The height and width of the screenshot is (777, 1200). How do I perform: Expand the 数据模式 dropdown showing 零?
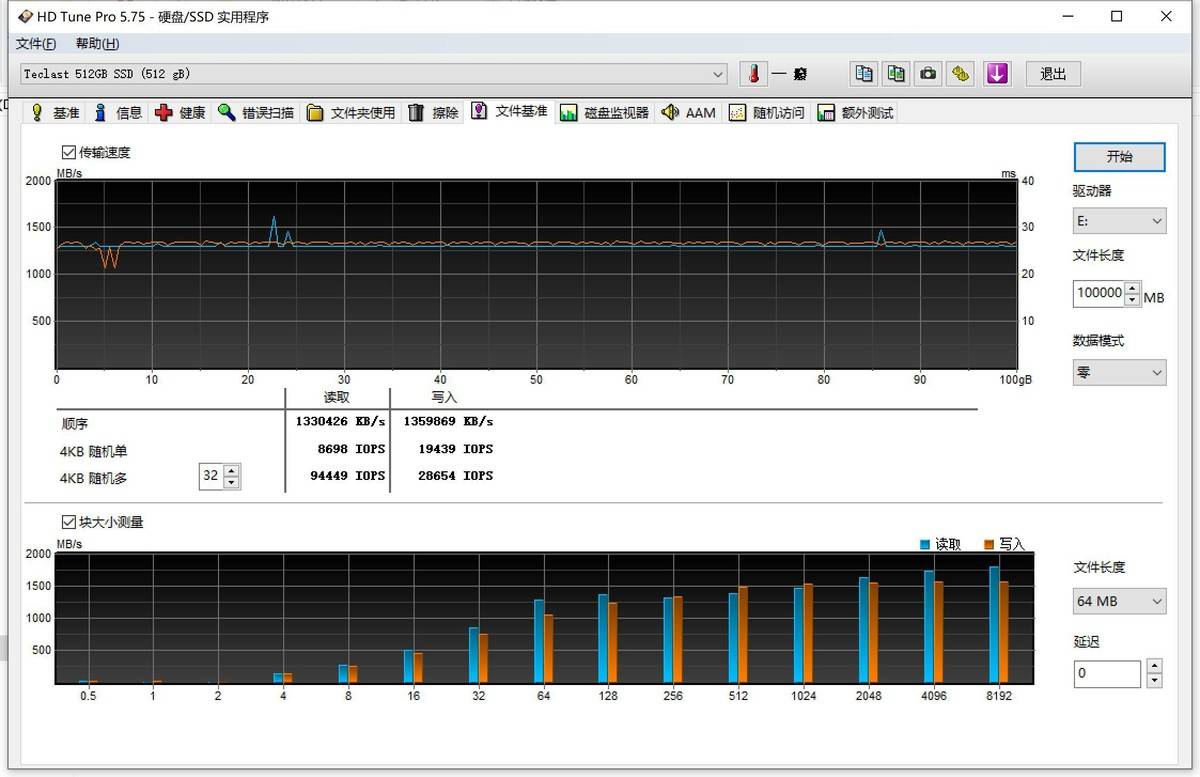1120,373
